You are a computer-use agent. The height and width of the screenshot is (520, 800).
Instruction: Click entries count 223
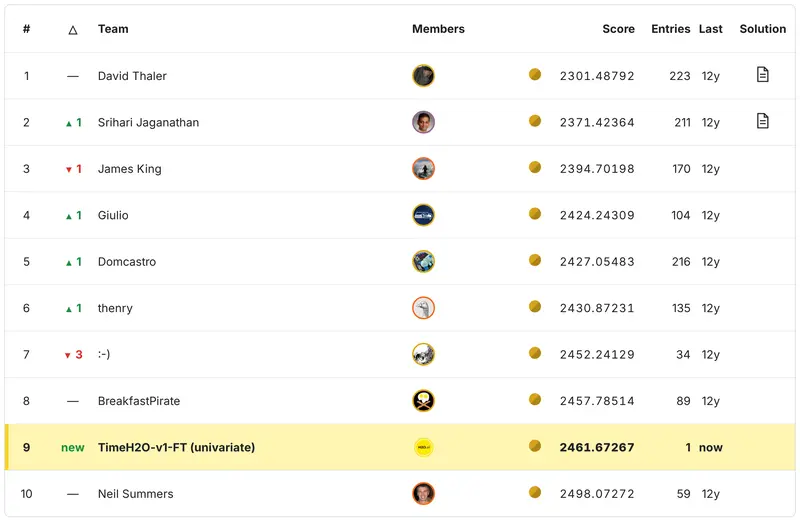coord(680,76)
